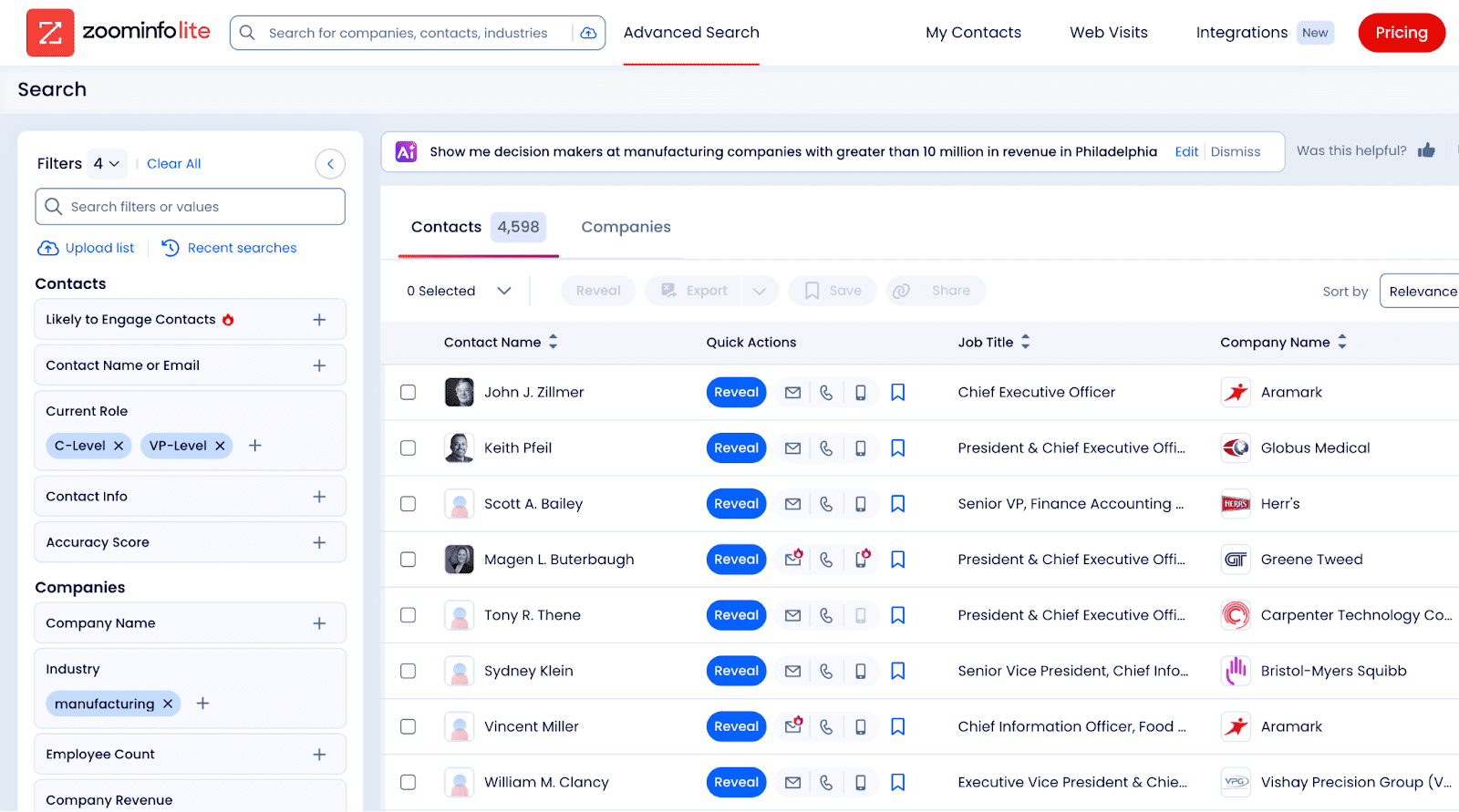Bookmark the Sydney Klein contact
1459x812 pixels.
tap(897, 671)
